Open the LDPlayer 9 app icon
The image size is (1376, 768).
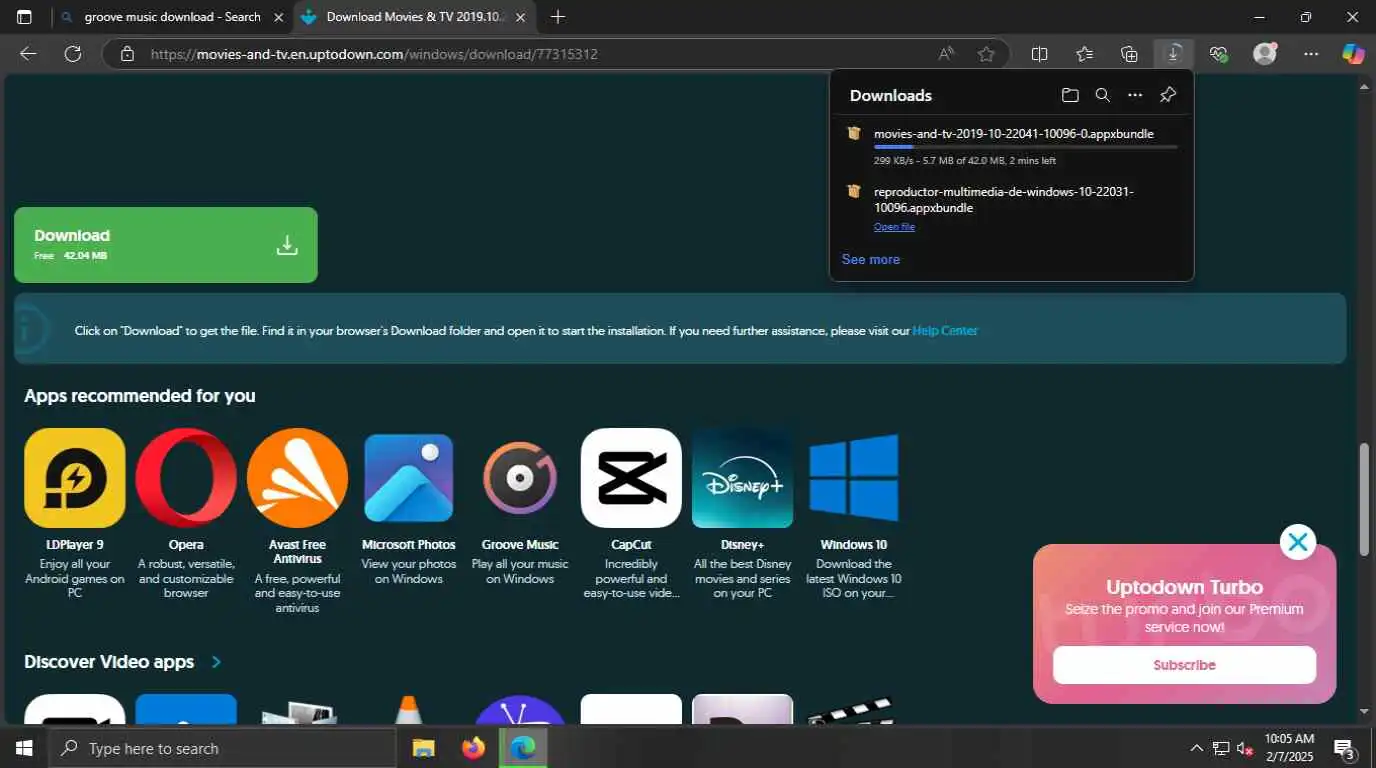tap(75, 478)
